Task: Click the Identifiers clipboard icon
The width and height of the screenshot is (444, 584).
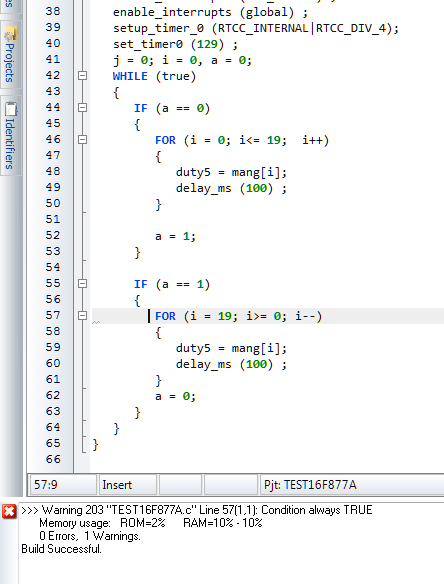Action: (x=11, y=109)
